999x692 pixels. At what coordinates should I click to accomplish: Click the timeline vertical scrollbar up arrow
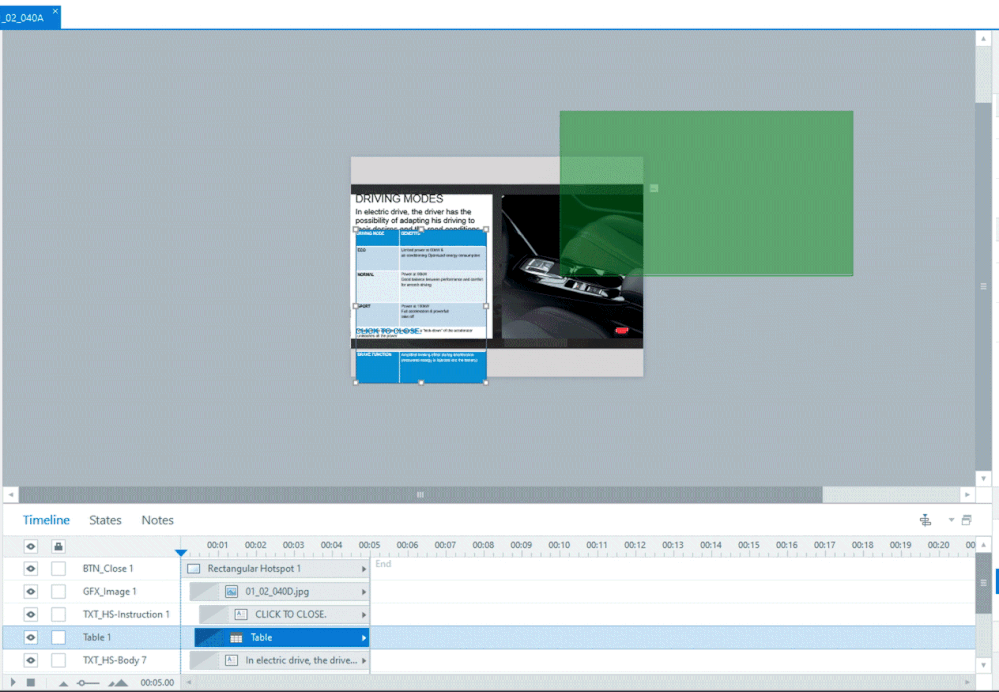point(983,545)
